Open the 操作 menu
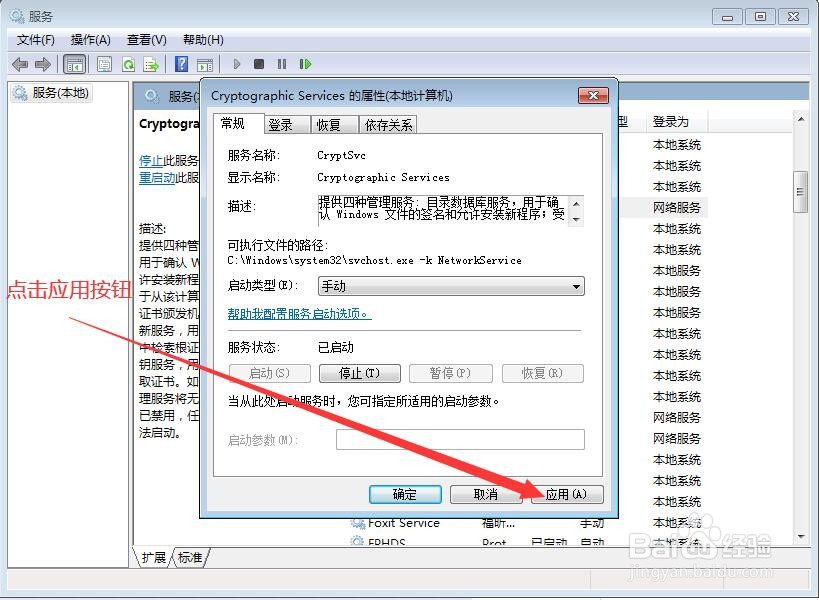The width and height of the screenshot is (819, 600). tap(90, 40)
